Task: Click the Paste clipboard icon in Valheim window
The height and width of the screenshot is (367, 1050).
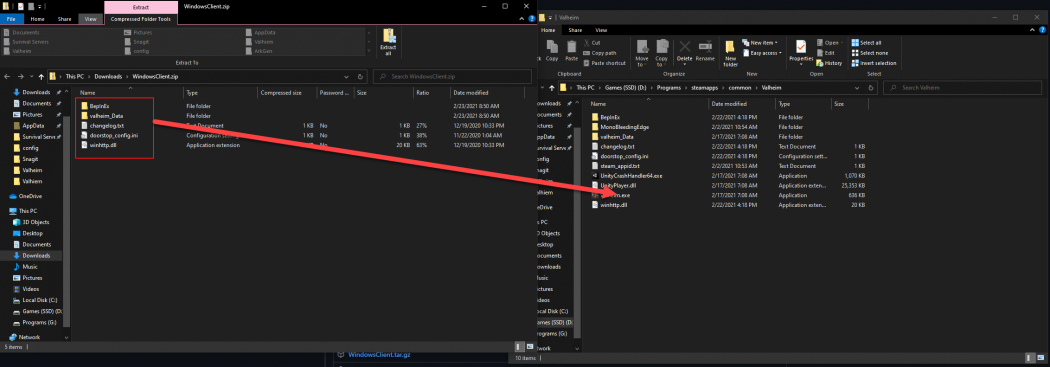Action: tap(572, 46)
